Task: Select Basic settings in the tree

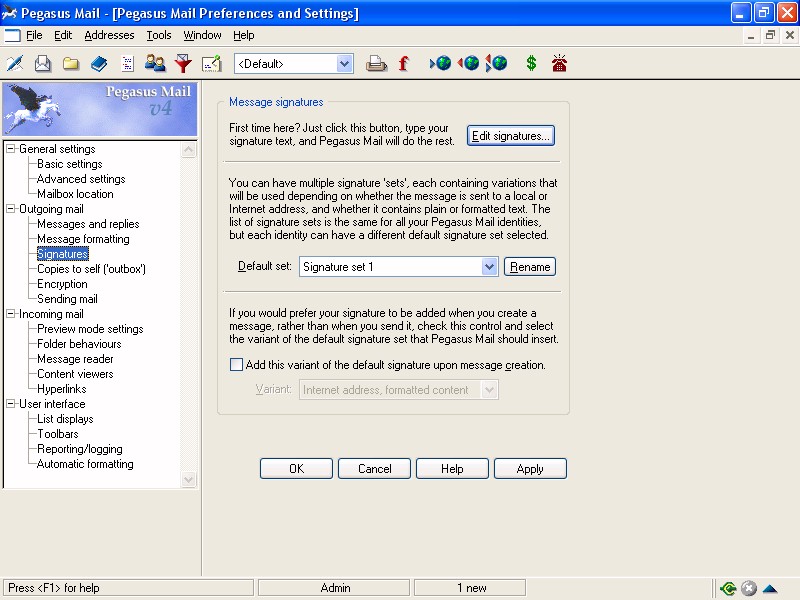Action: coord(70,164)
